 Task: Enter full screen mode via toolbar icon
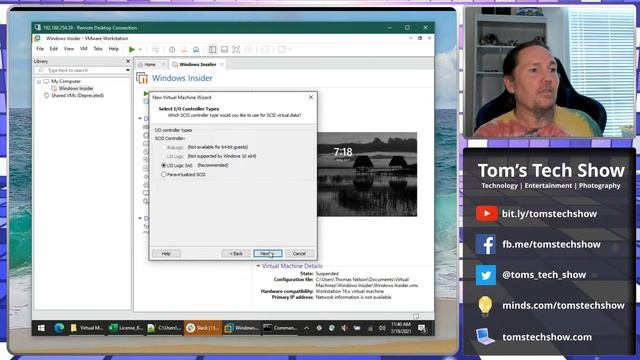236,49
